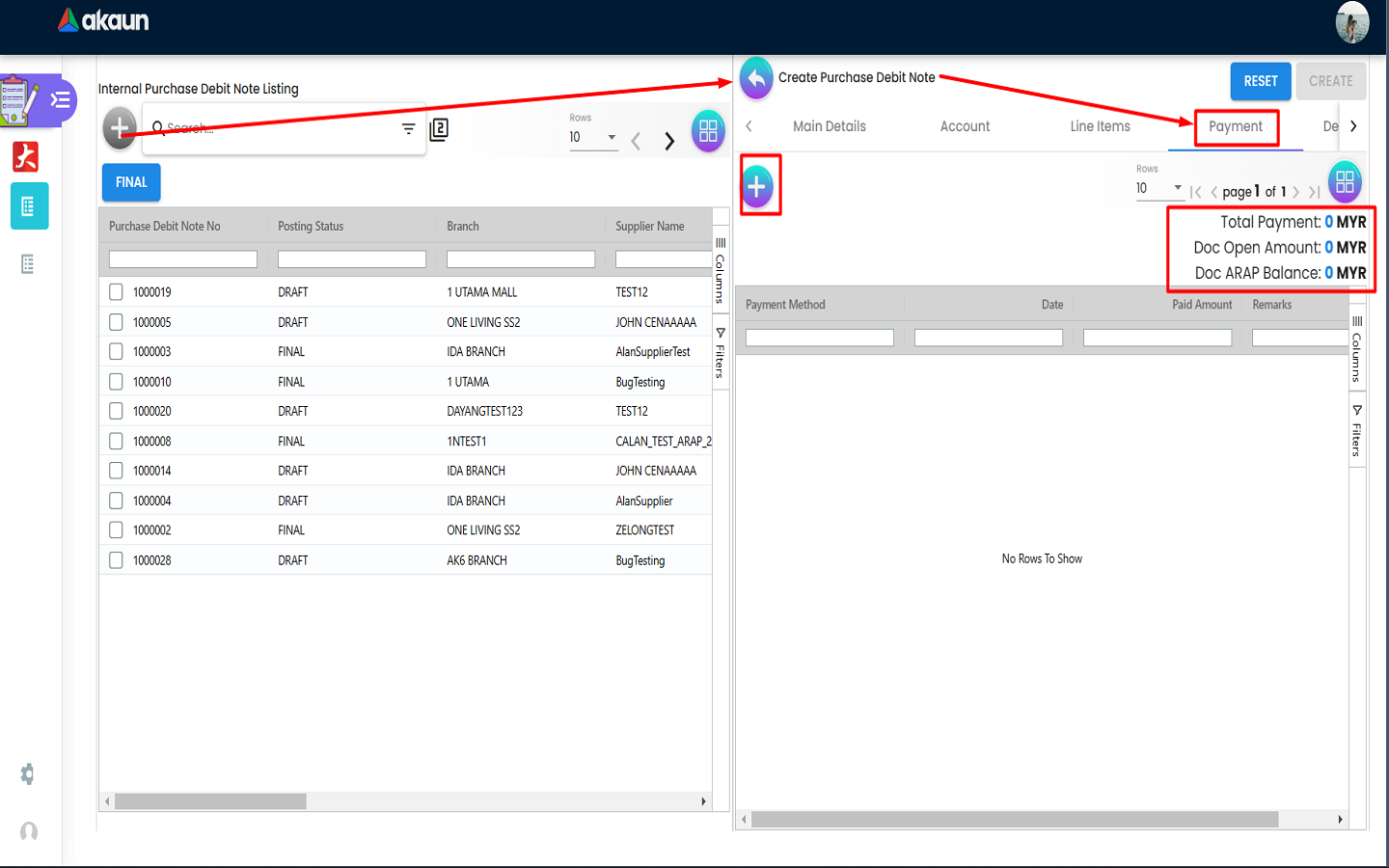
Task: Open the grid view icon in the listing panel
Action: click(x=708, y=131)
